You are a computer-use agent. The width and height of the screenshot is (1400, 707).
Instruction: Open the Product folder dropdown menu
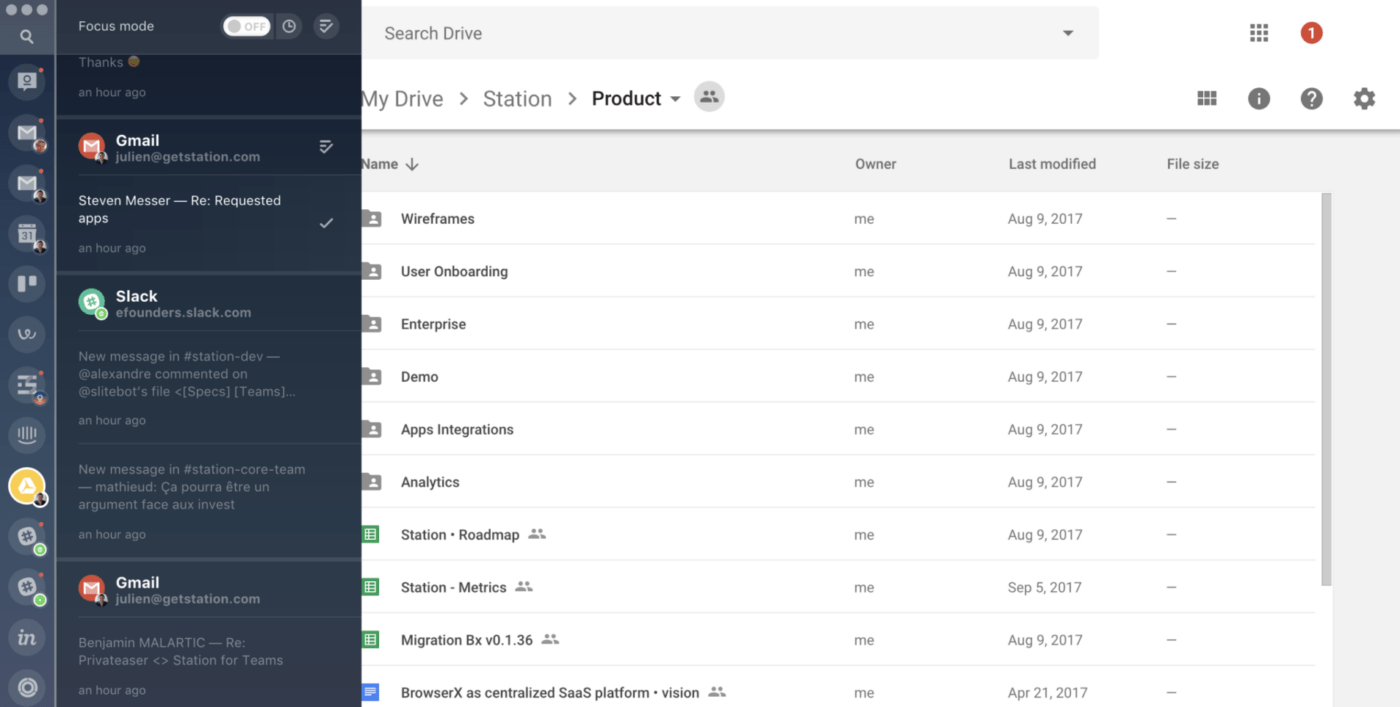(675, 99)
